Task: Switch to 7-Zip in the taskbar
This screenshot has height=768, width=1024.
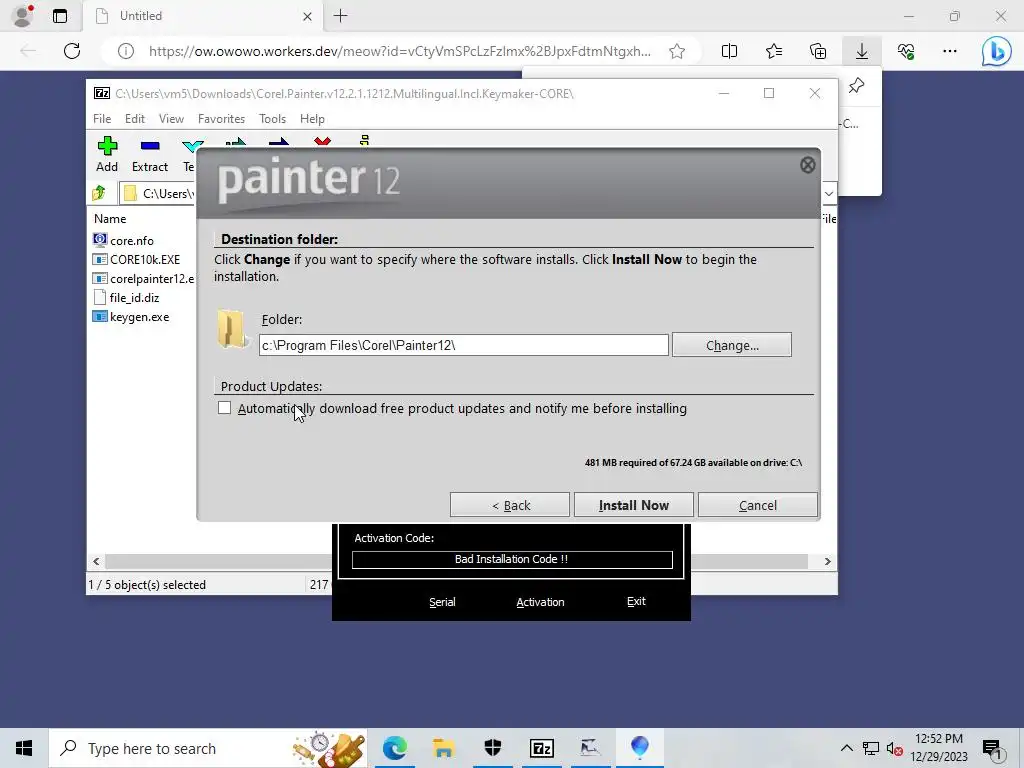Action: tap(541, 748)
